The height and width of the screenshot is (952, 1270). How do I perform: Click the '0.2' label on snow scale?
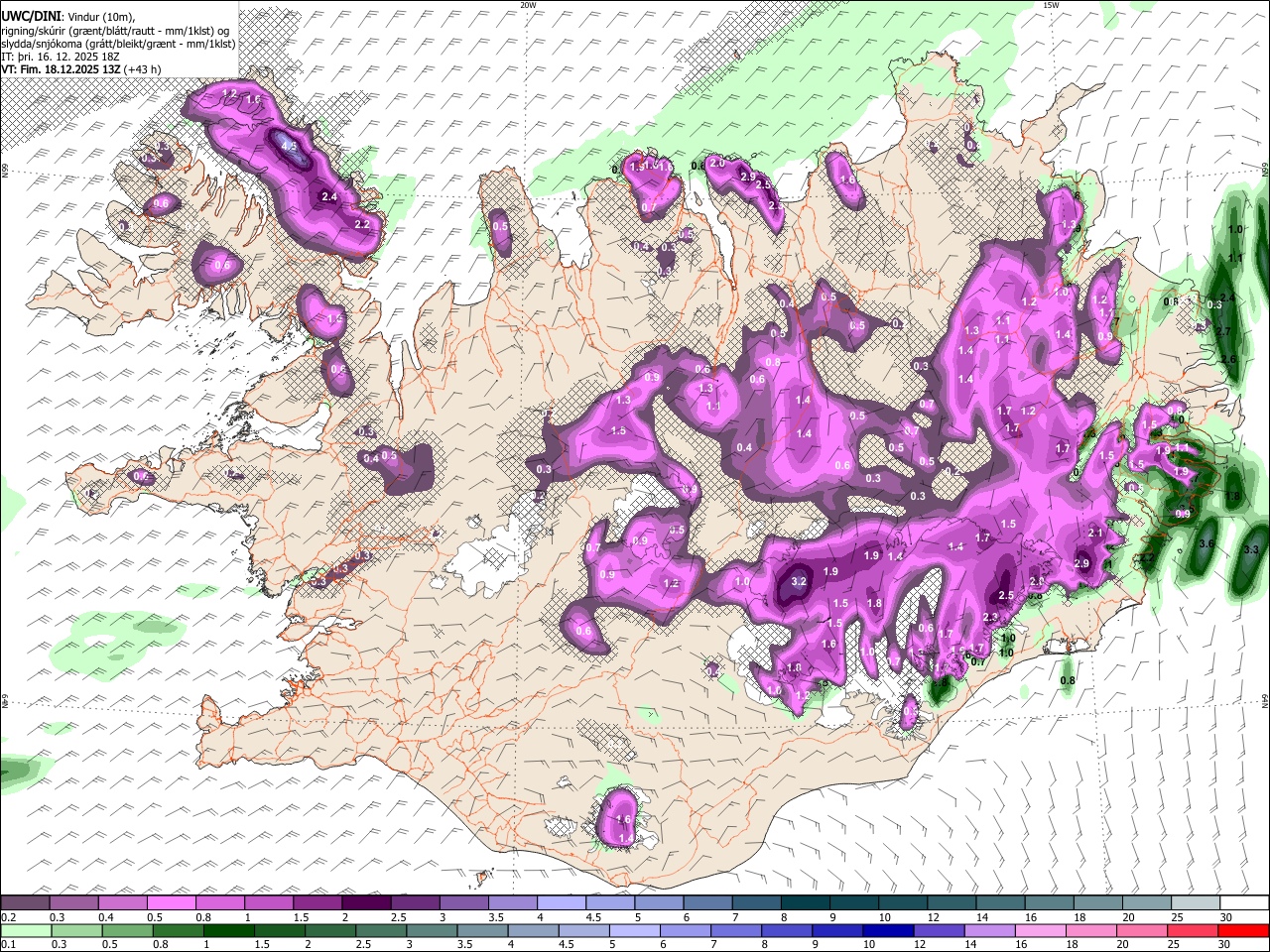pos(8,917)
